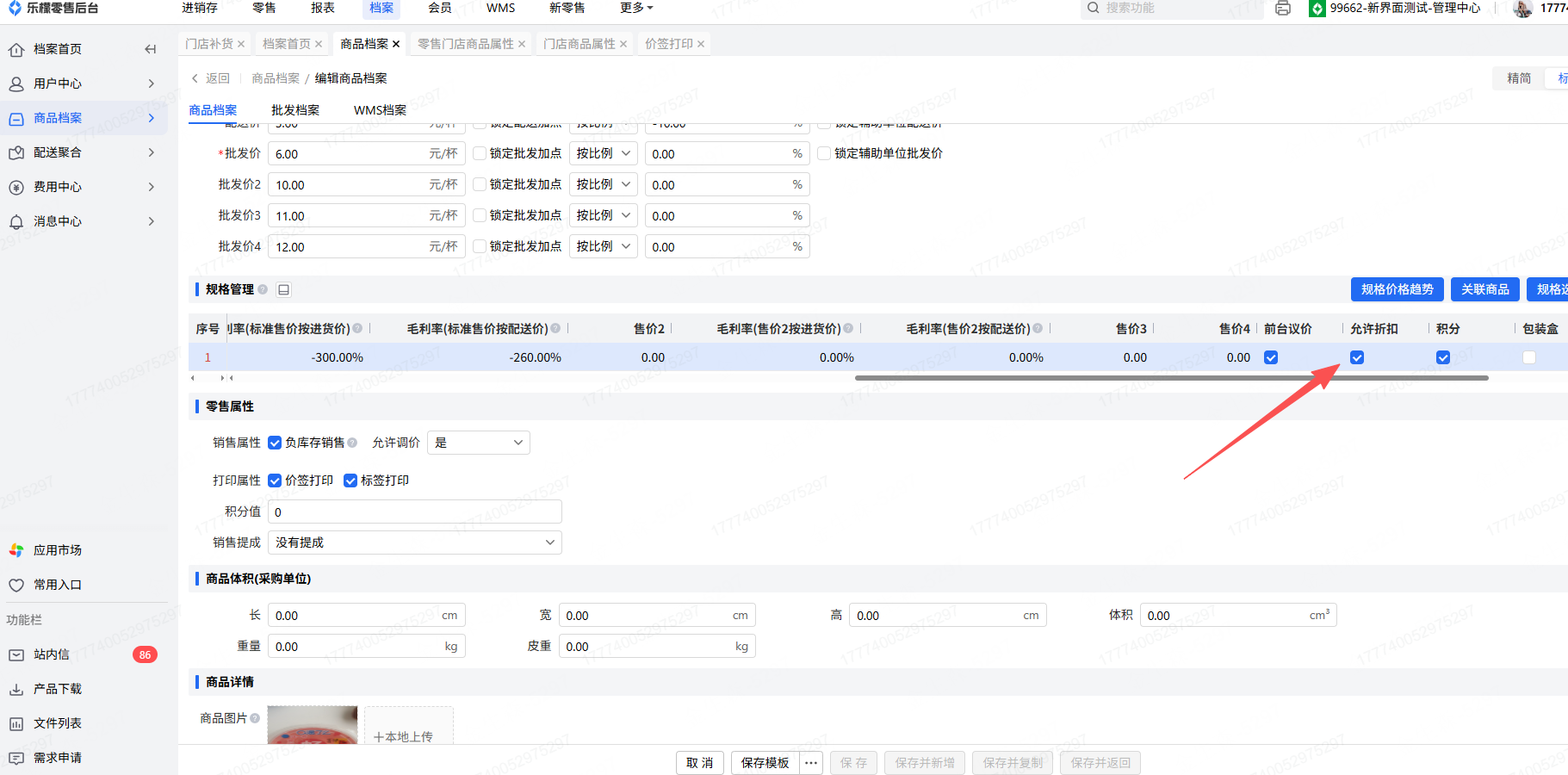Viewport: 1568px width, 775px height.
Task: Open 按比例 dropdown for 批发价4
Action: tap(604, 246)
